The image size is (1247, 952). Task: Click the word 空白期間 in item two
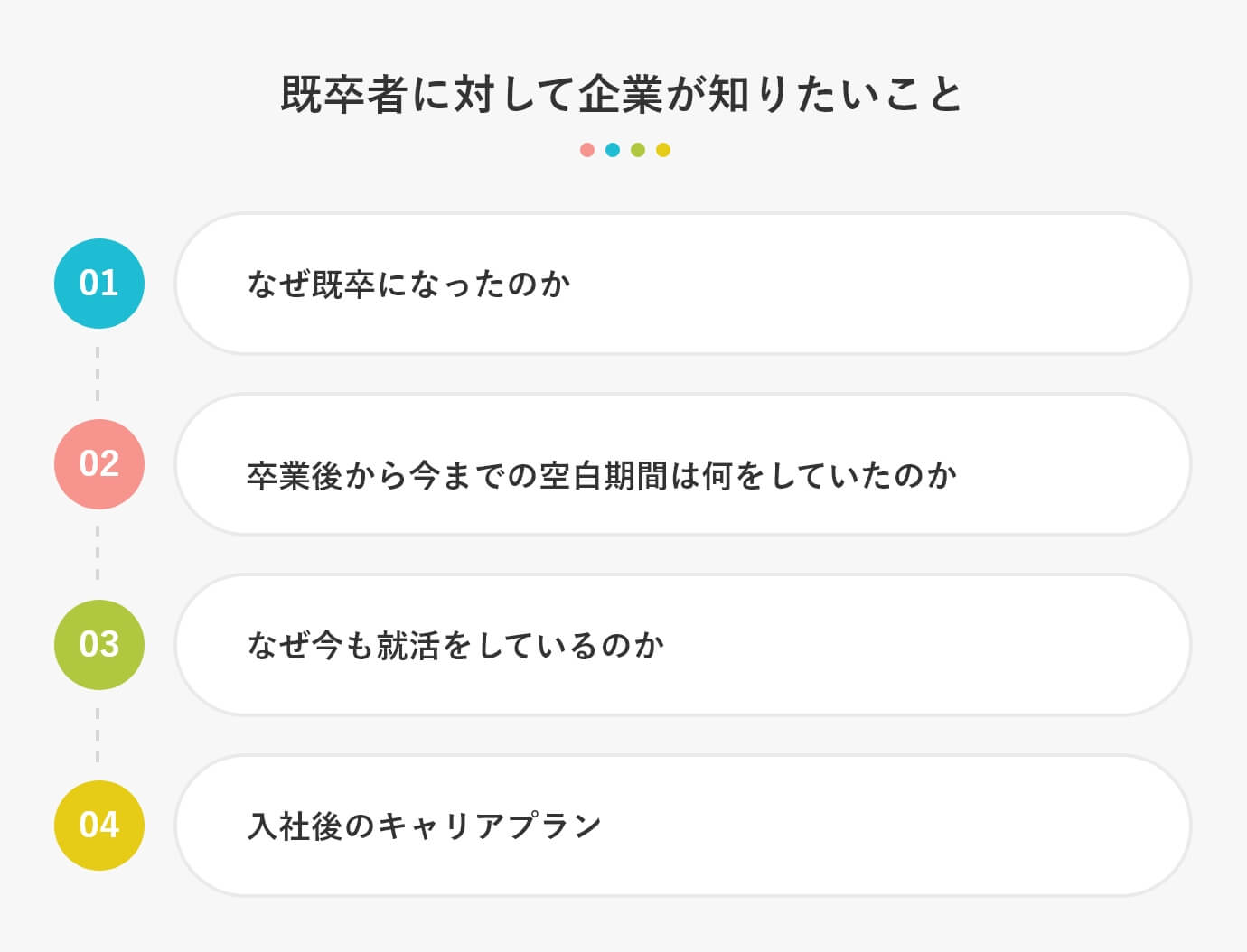tap(603, 476)
